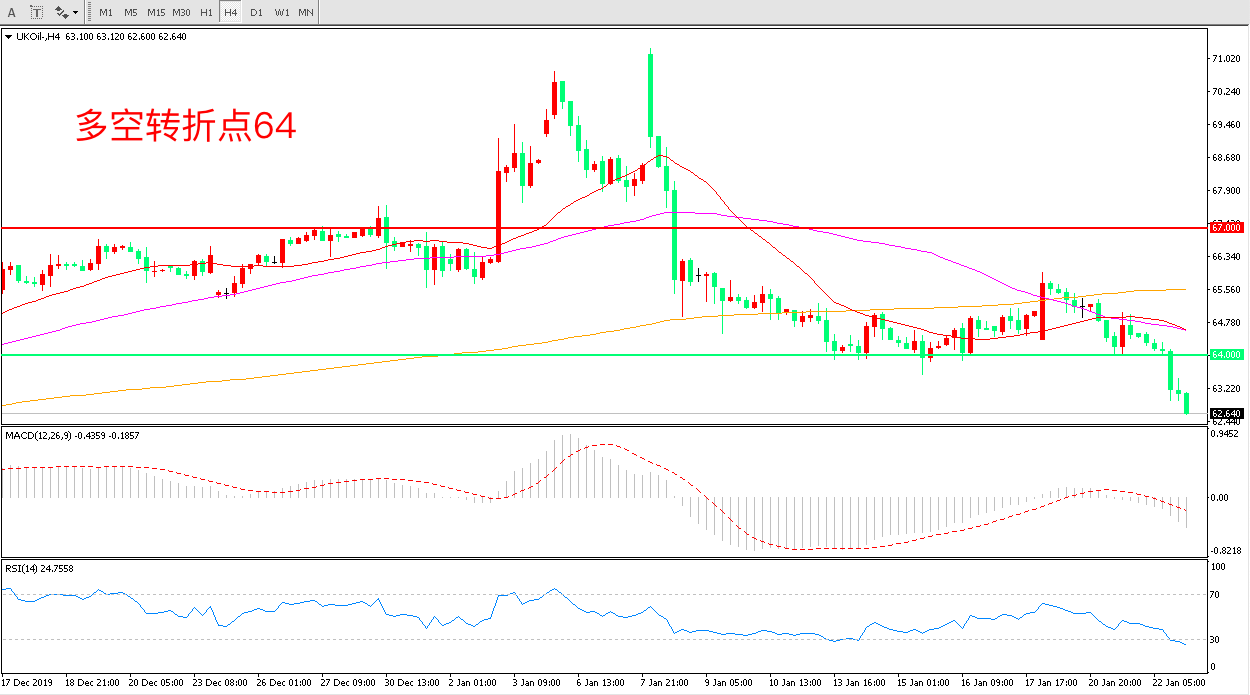Select the Text Label tool
Viewport: 1250px width, 695px height.
tap(37, 12)
